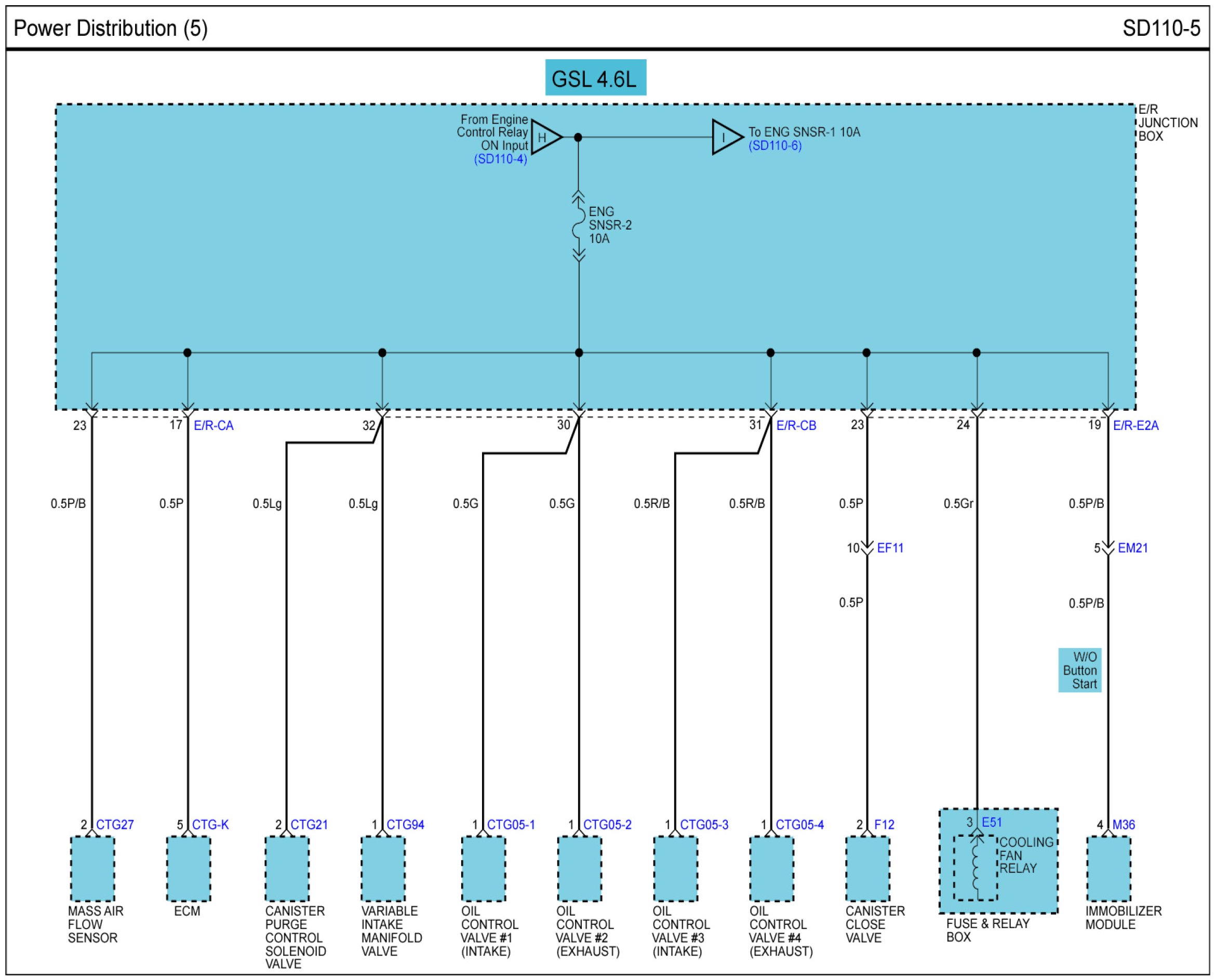Click the CTG05-3 connector label
1215x980 pixels.
click(703, 825)
